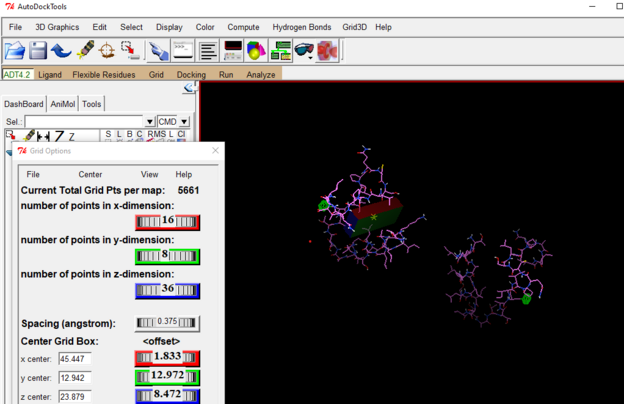Click the text lines icon in toolbar

coord(208,50)
